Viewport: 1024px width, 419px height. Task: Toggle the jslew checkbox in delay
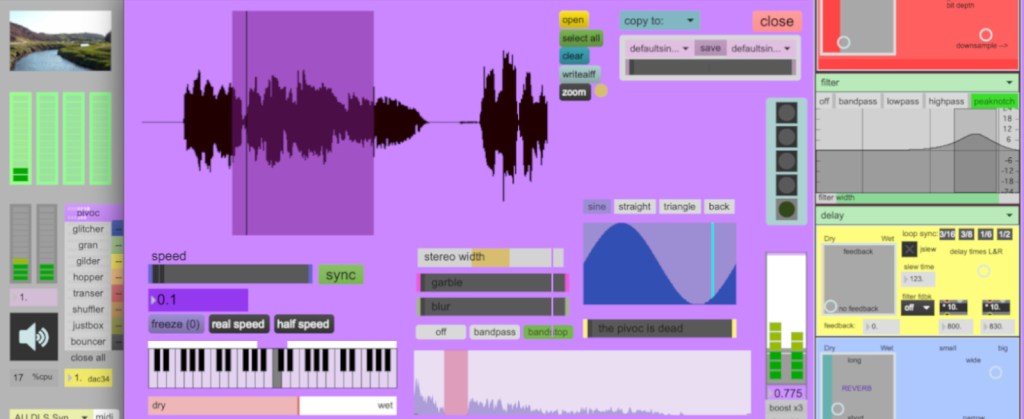pyautogui.click(x=909, y=249)
